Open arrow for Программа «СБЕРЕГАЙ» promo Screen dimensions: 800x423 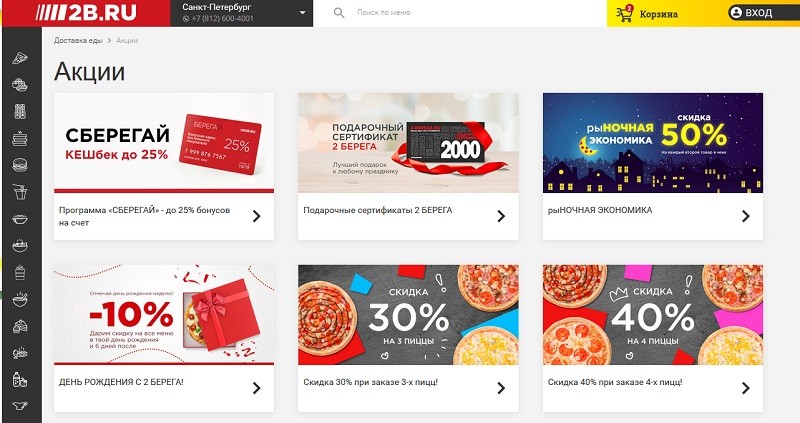(x=257, y=216)
